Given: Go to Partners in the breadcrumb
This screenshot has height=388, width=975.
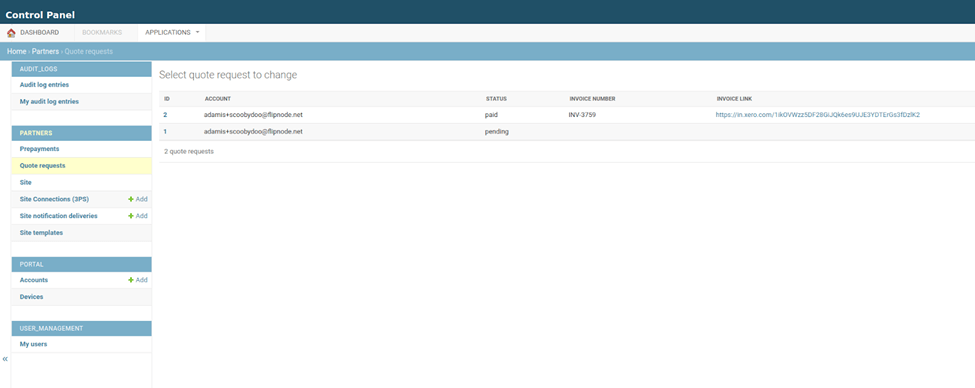Looking at the screenshot, I should tap(45, 52).
